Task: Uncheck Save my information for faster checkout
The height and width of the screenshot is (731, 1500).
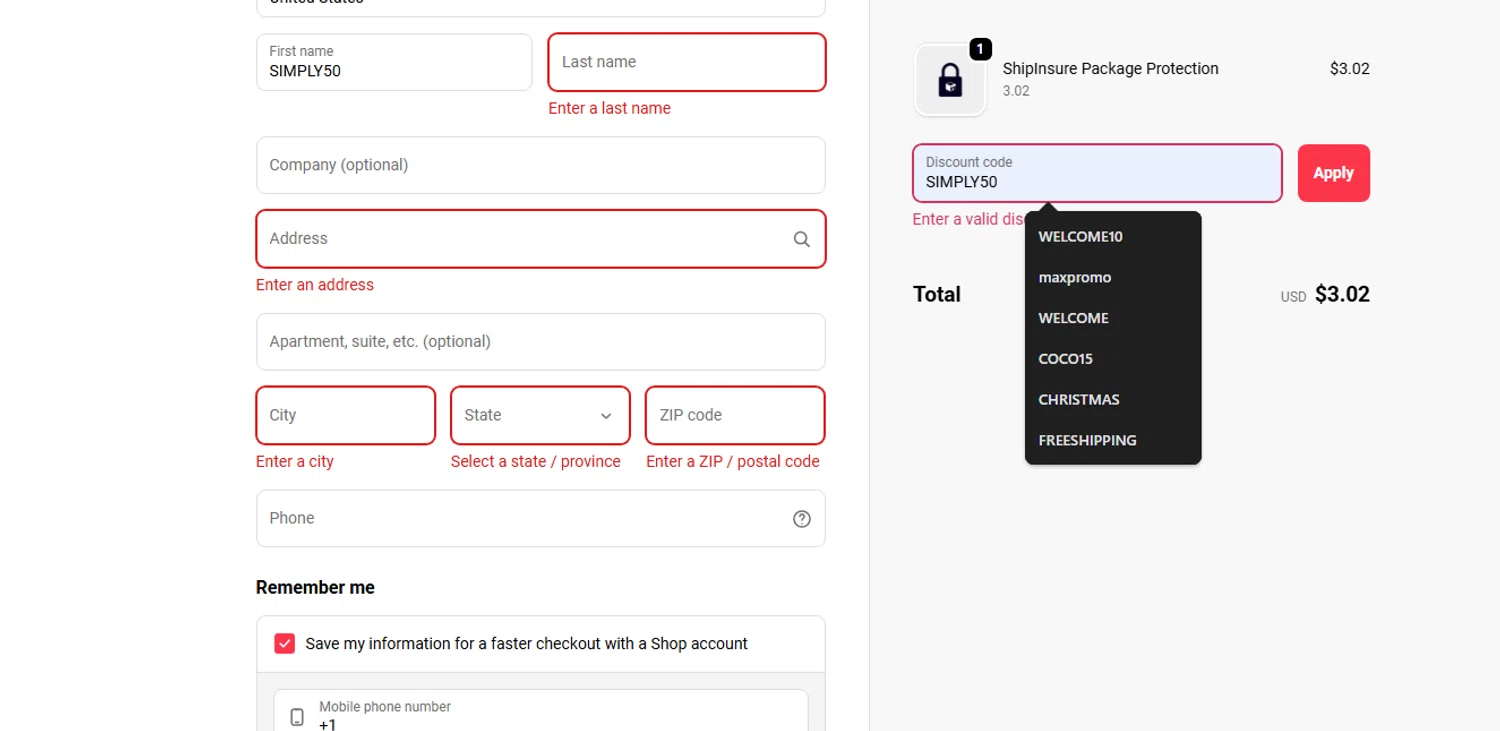Action: click(x=285, y=643)
